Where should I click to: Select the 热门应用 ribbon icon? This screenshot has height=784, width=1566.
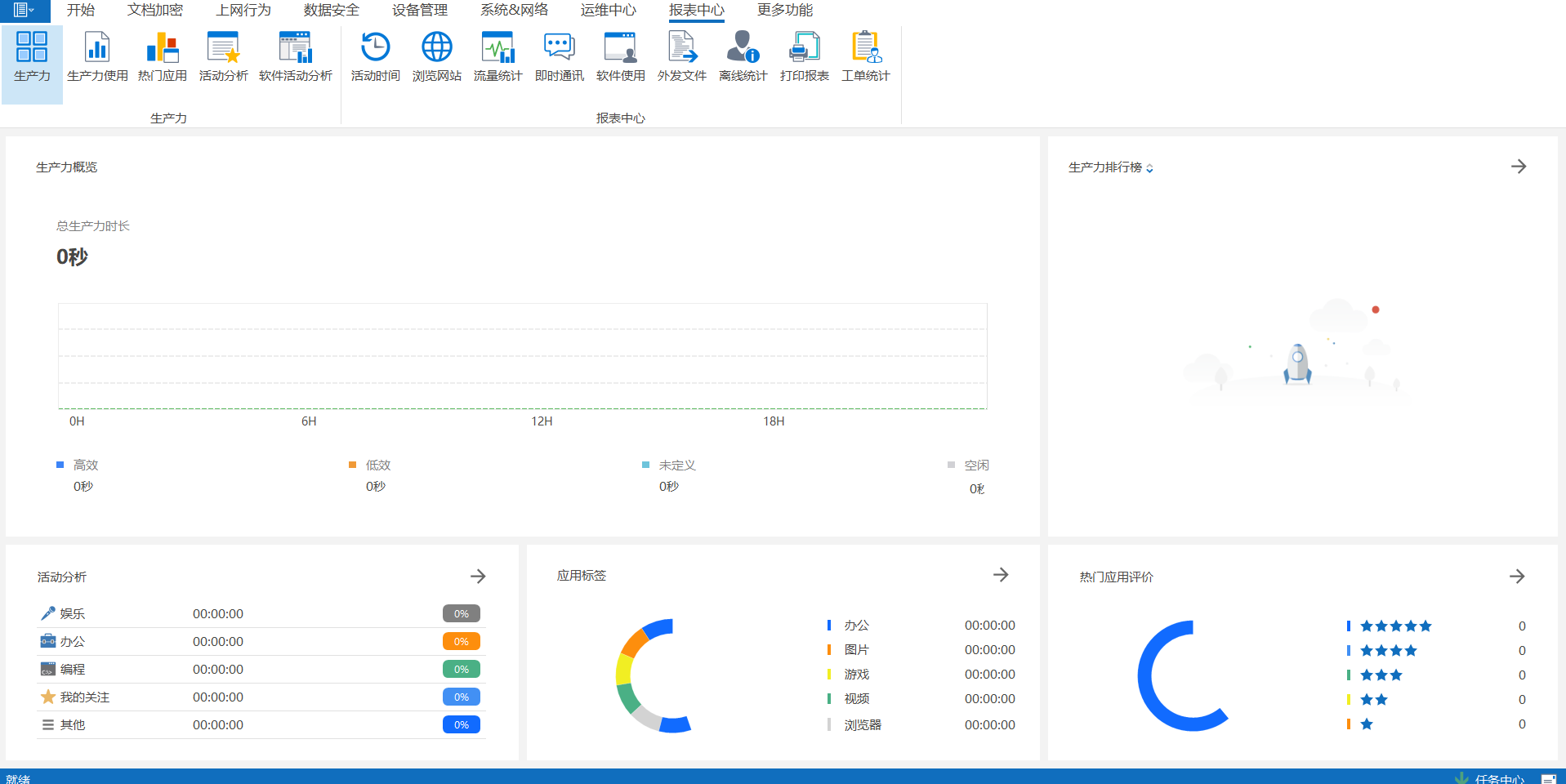(x=162, y=56)
